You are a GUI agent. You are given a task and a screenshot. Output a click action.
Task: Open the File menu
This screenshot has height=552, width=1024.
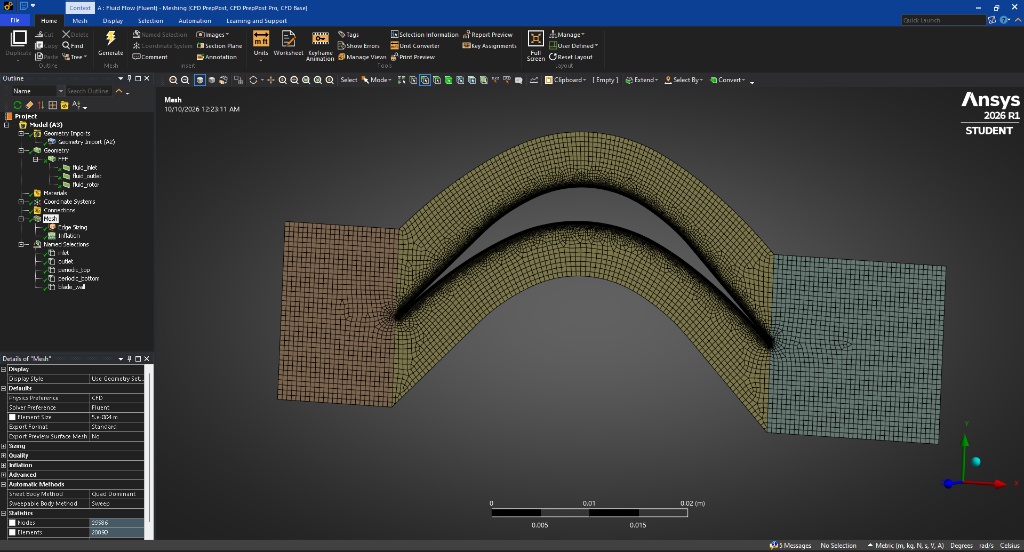click(15, 20)
